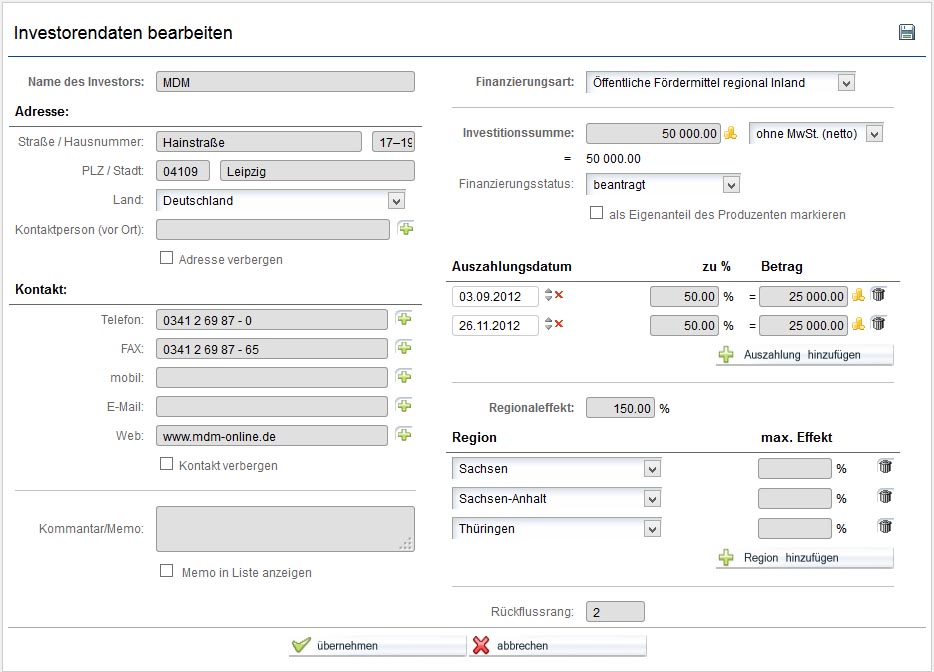The image size is (934, 672).
Task: Add another FAX entry via its plus icon
Action: 404,348
